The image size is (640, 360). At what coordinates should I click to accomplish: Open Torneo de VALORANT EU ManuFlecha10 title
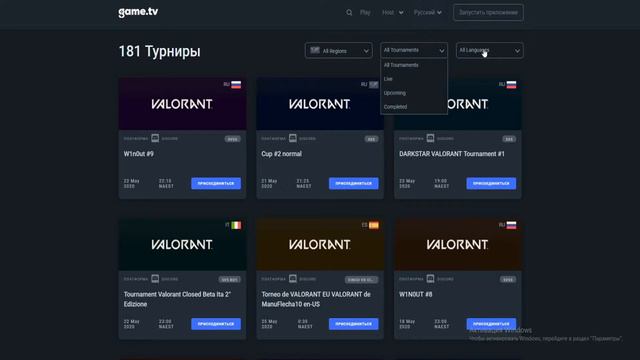click(x=316, y=299)
